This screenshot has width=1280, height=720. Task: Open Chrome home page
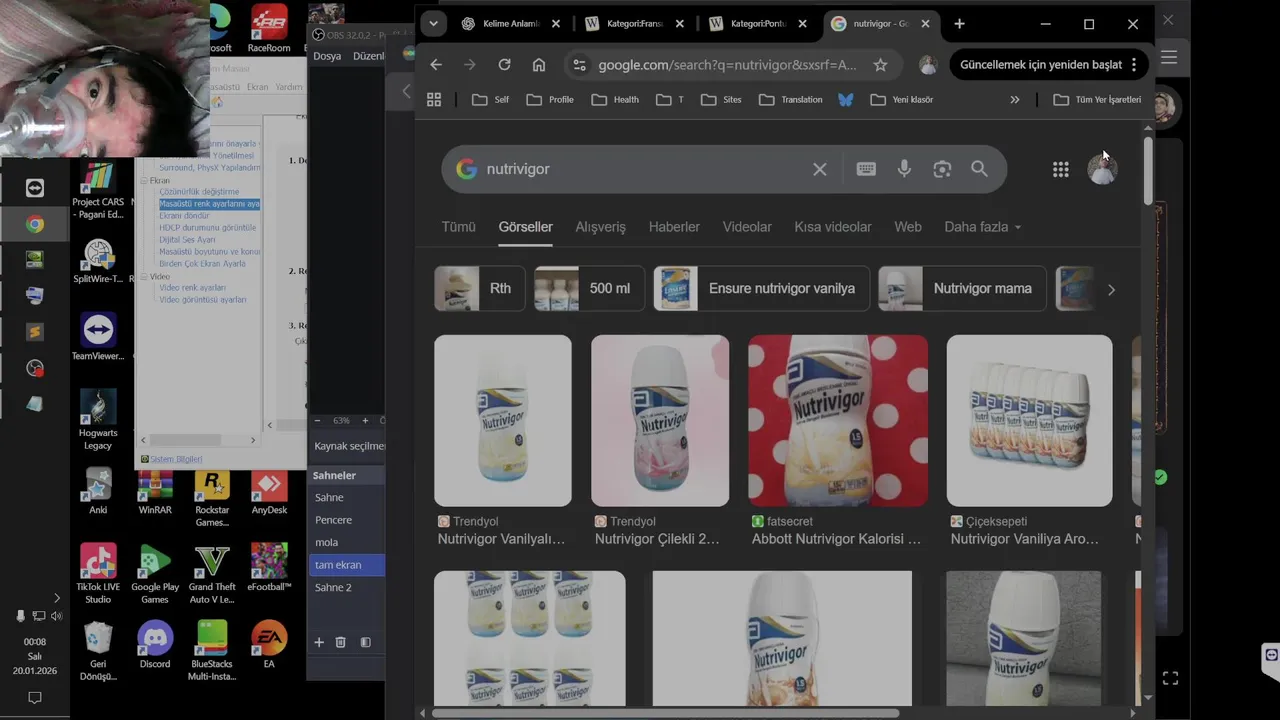539,65
